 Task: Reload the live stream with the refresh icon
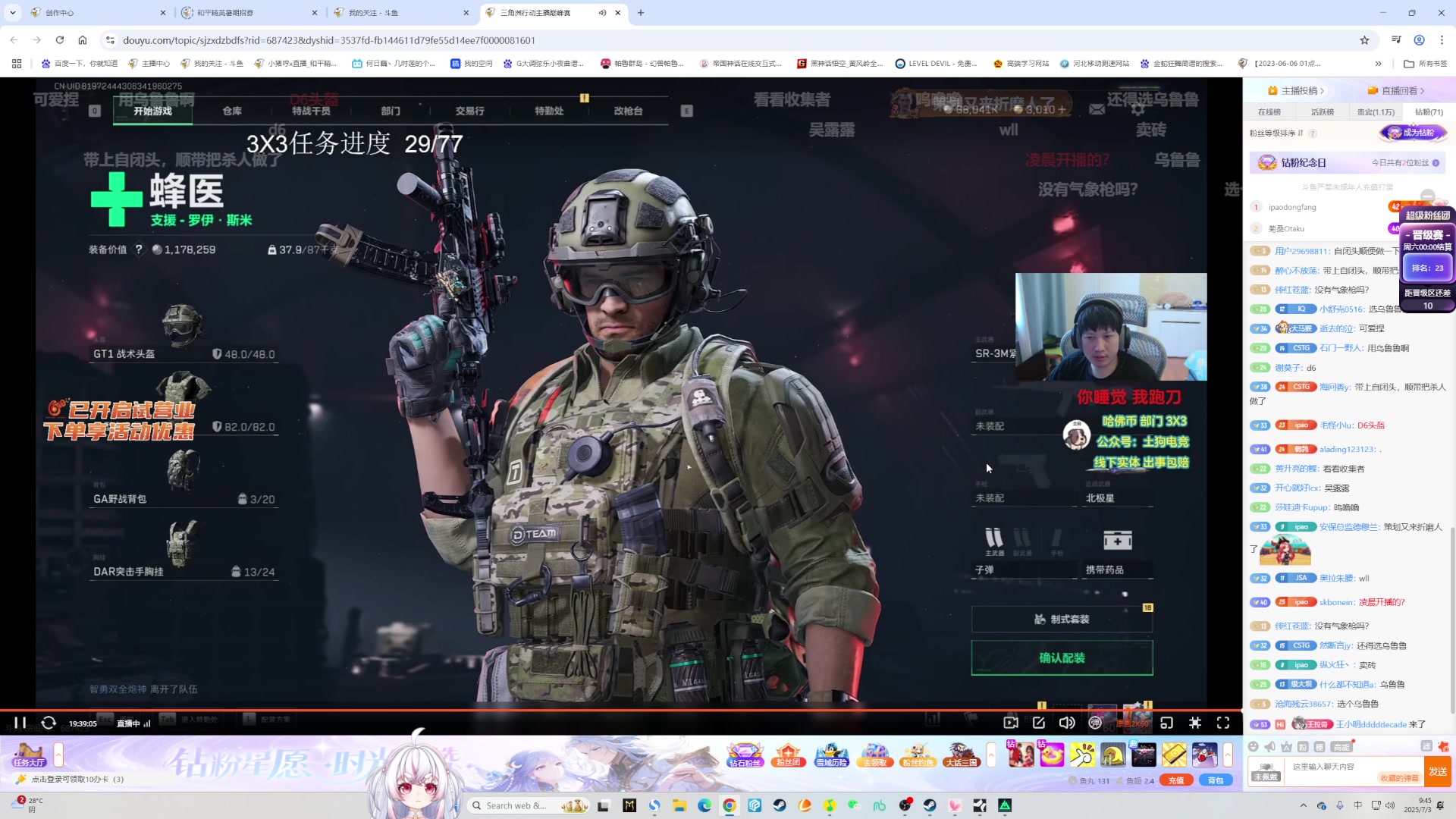pyautogui.click(x=49, y=723)
